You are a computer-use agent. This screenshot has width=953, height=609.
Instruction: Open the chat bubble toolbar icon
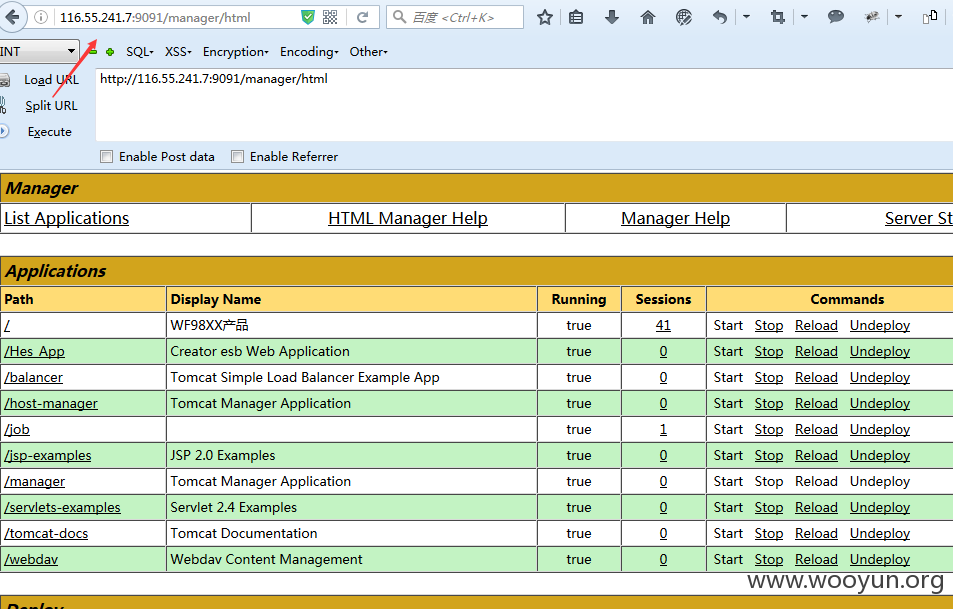click(x=836, y=17)
